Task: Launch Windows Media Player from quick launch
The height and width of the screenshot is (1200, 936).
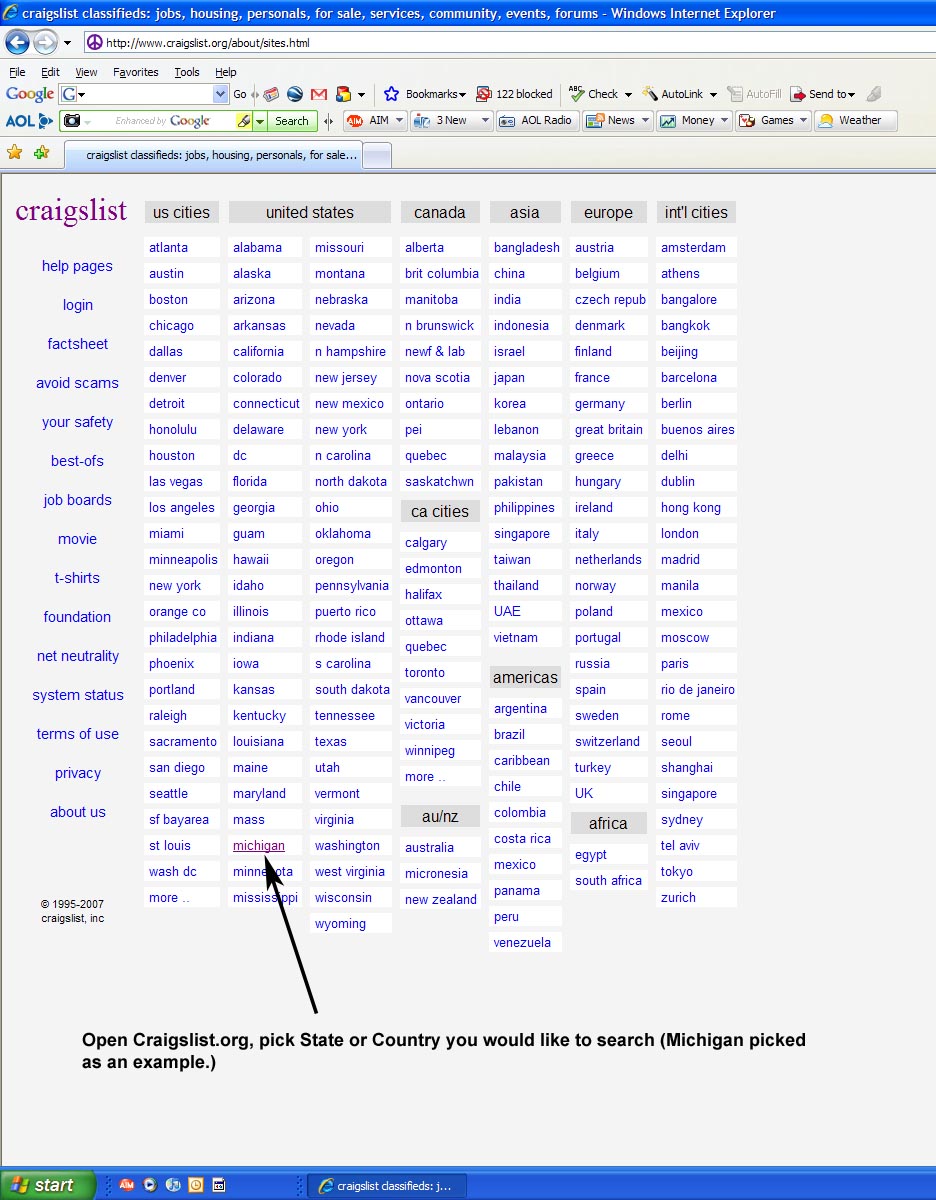Action: click(150, 1185)
